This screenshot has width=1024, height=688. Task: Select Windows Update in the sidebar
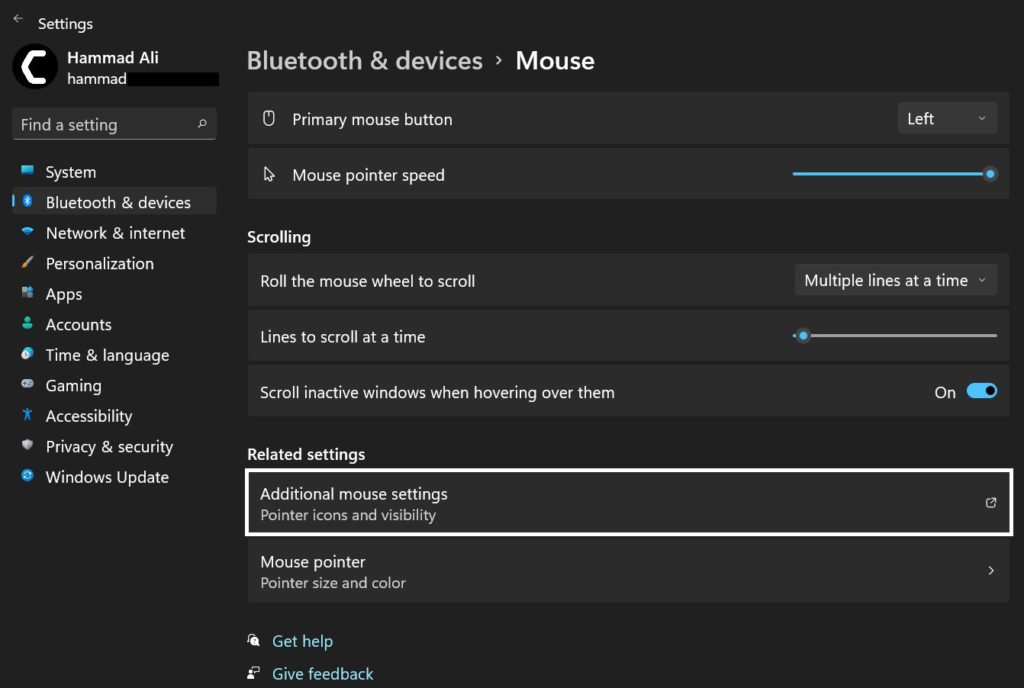(x=106, y=477)
